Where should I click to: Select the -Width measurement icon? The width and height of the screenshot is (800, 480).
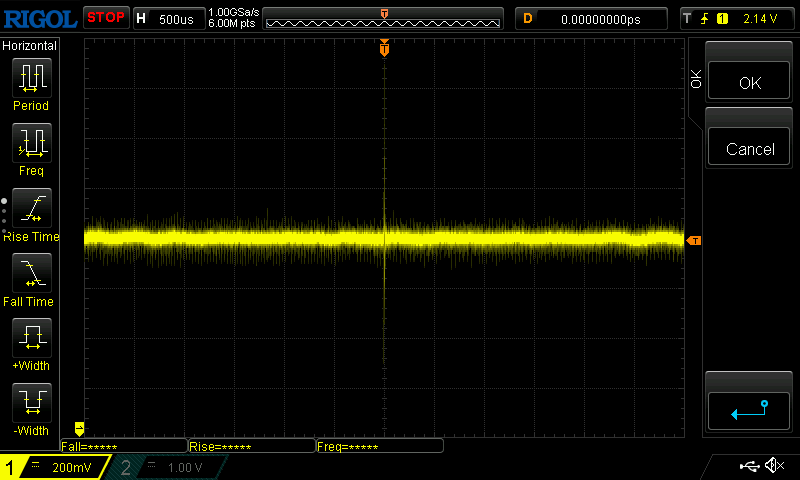(x=32, y=402)
